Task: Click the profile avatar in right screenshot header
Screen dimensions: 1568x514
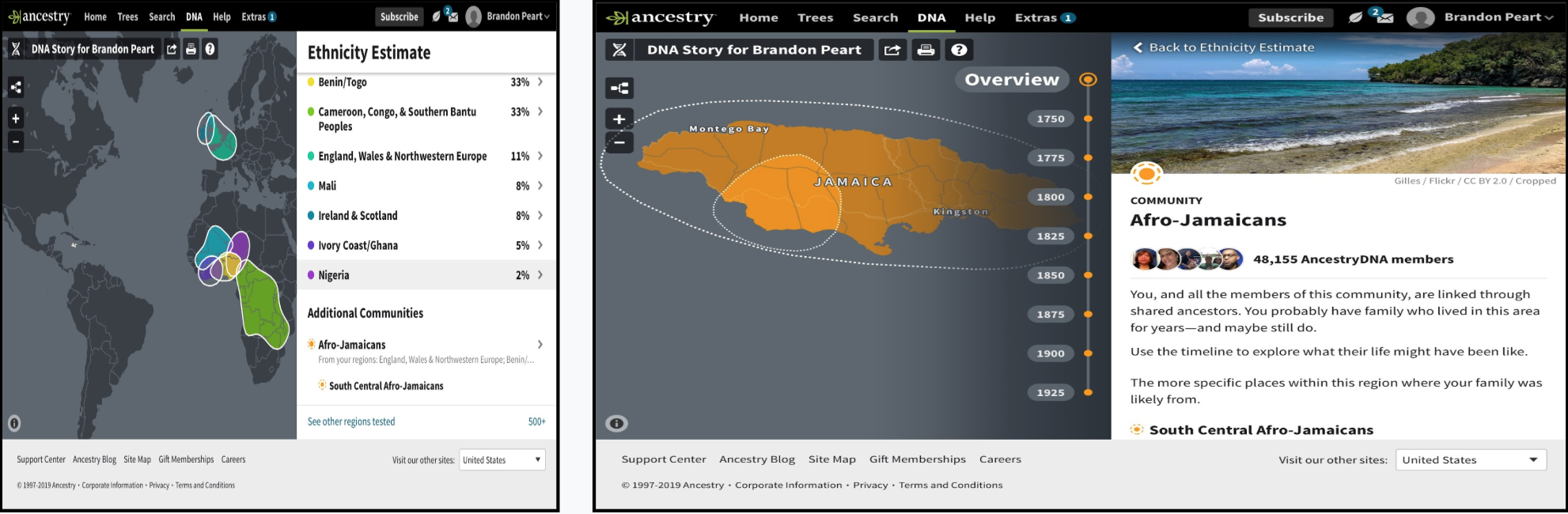Action: point(1420,17)
